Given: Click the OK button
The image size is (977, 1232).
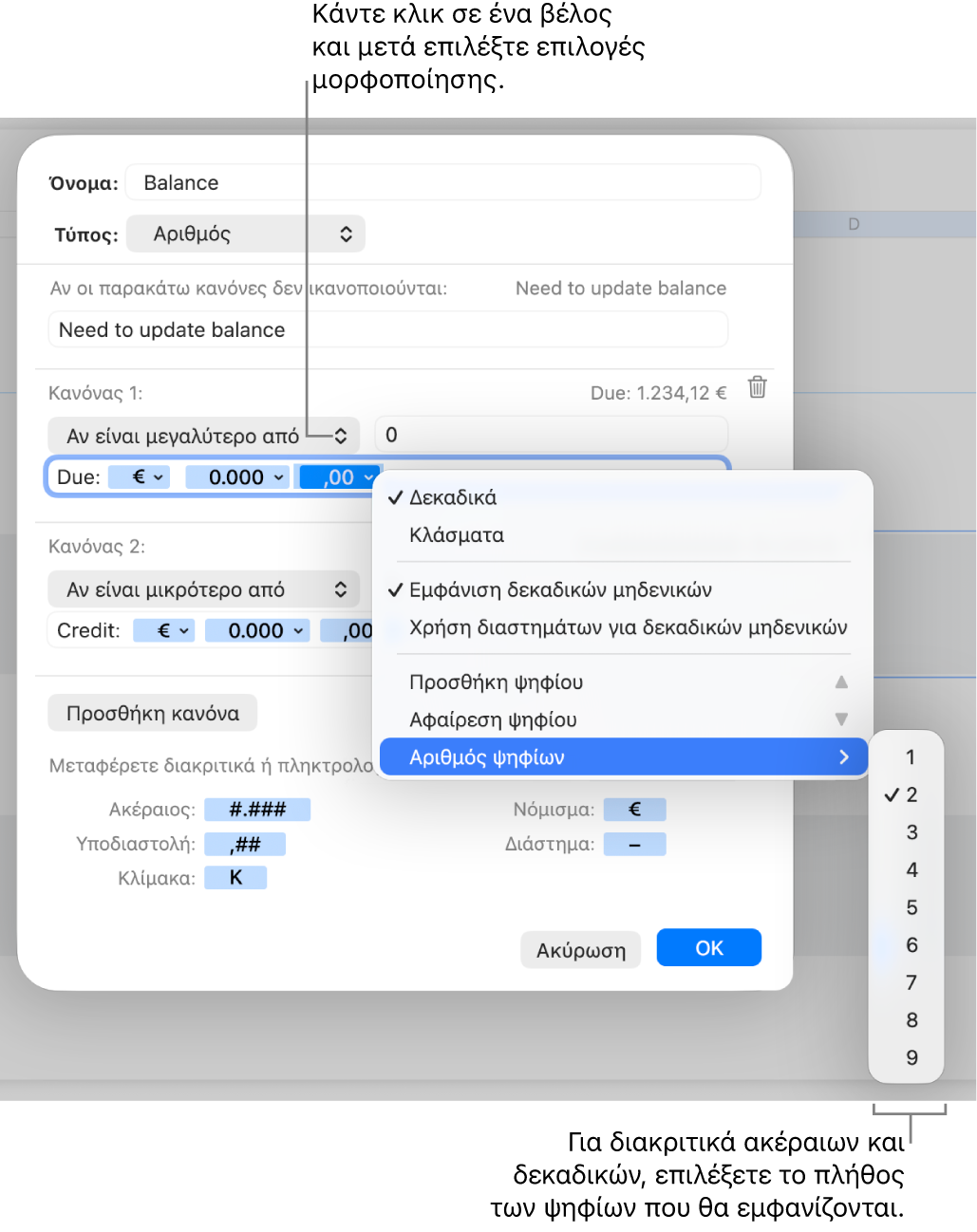Looking at the screenshot, I should tap(709, 947).
